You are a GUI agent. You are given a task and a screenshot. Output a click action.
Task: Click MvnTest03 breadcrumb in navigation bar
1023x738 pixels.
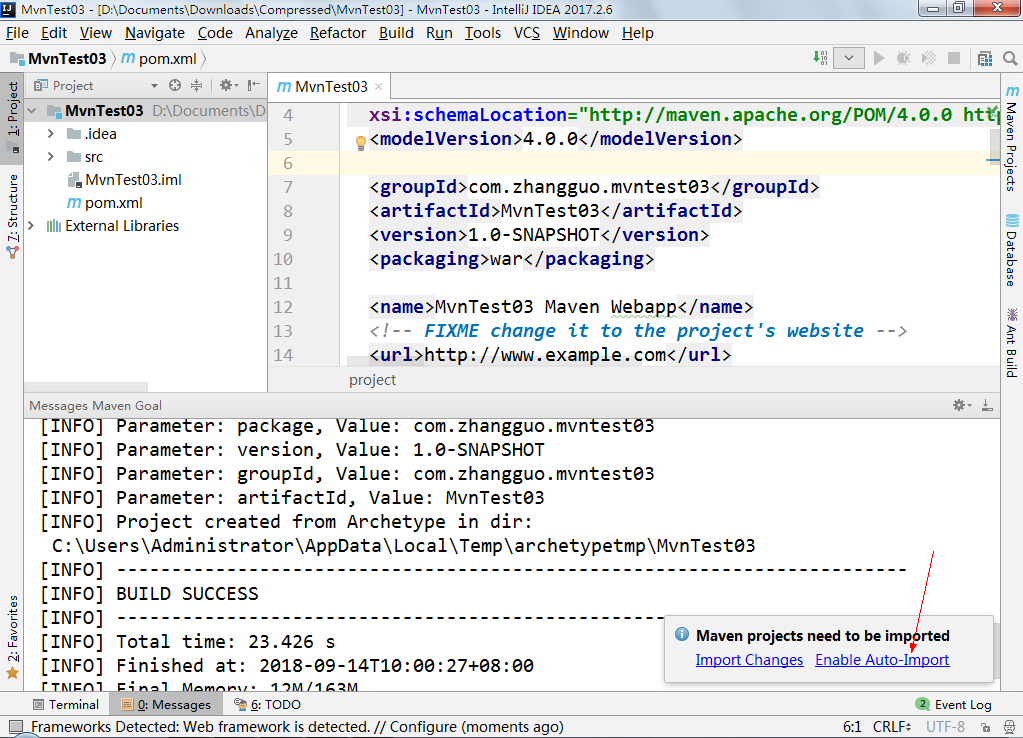click(58, 59)
